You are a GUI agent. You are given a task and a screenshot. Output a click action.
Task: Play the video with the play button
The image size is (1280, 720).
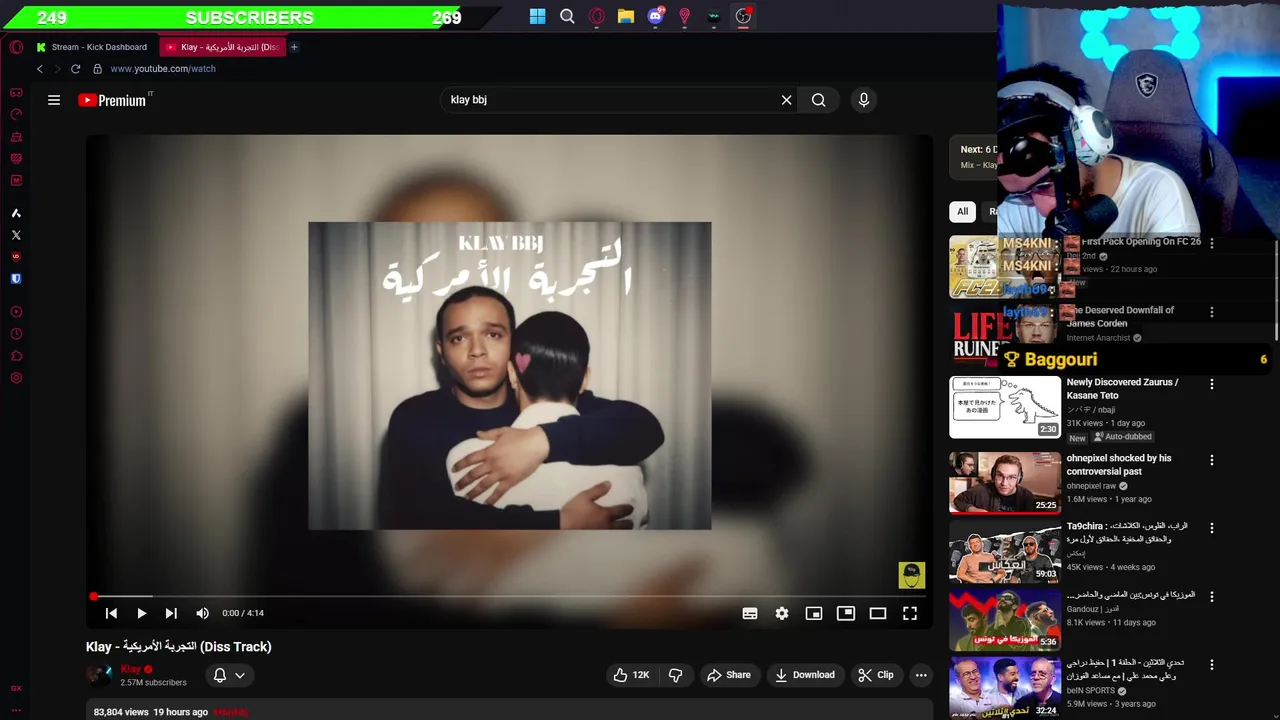pyautogui.click(x=141, y=613)
